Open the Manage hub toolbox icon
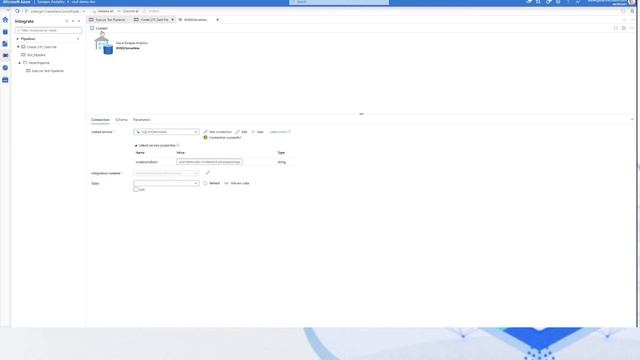640x360 pixels. (5, 80)
